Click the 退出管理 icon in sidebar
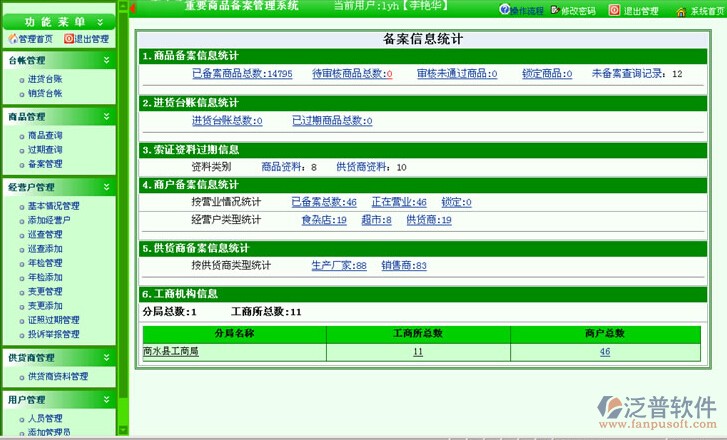 point(69,39)
